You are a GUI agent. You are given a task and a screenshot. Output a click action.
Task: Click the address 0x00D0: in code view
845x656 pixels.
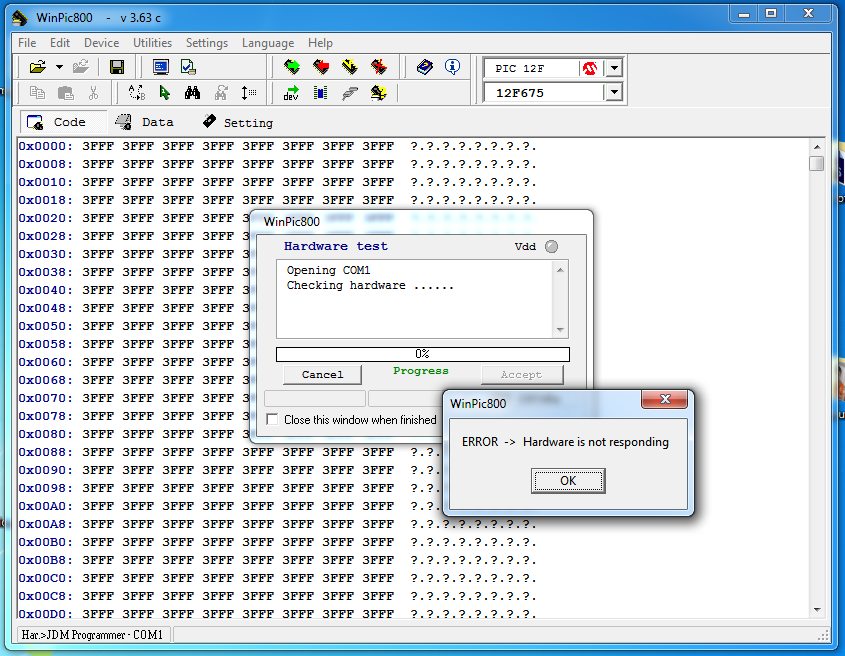pos(46,613)
